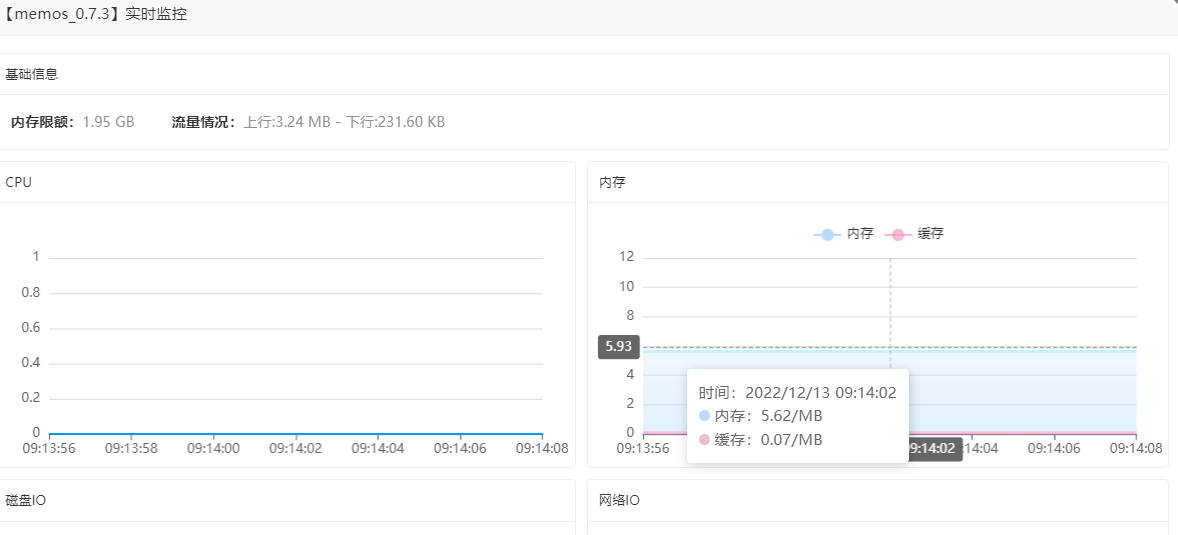Click the 上行:3.24 MB - 下行:231.60 KB traffic value
This screenshot has width=1178, height=535.
(x=344, y=122)
